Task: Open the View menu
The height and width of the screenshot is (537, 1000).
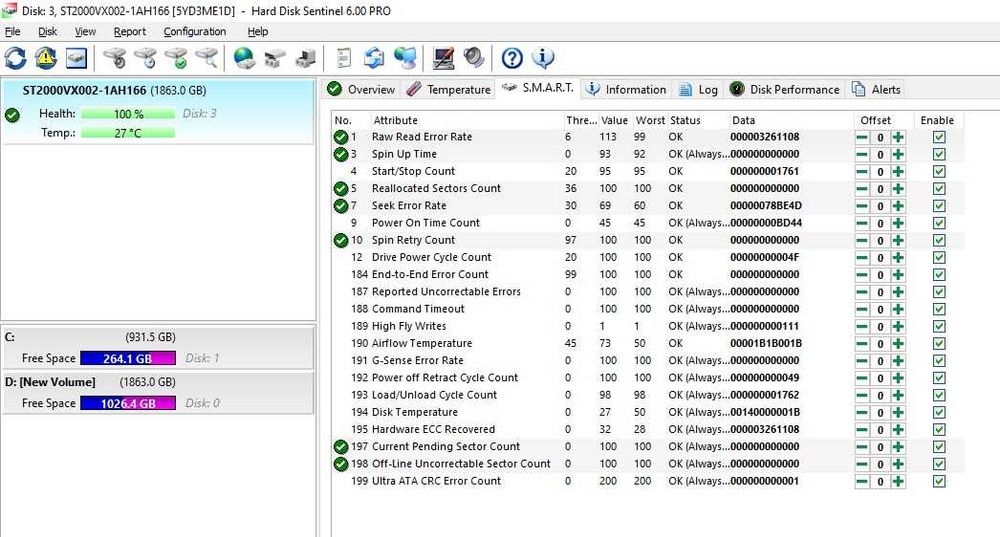Action: click(85, 31)
